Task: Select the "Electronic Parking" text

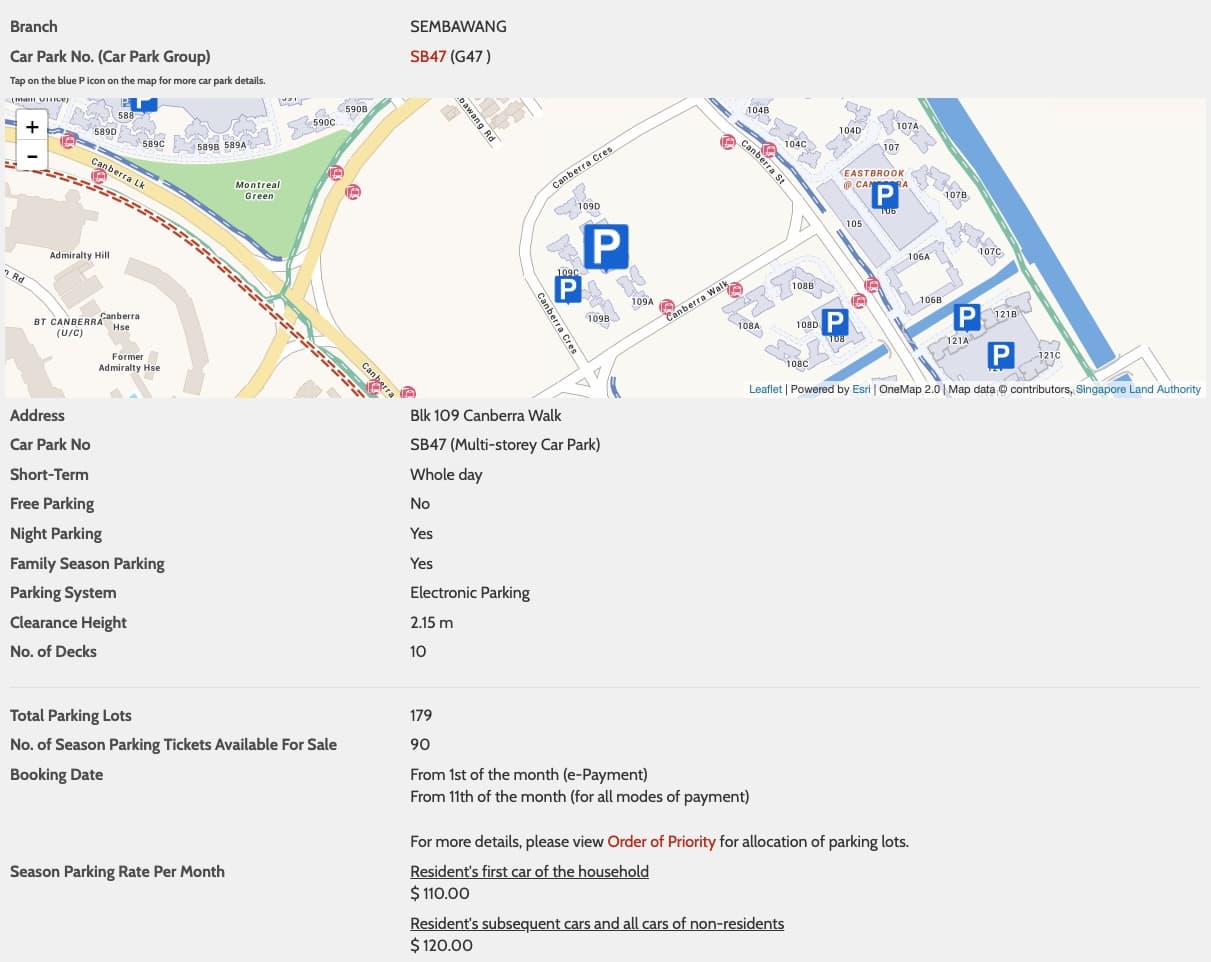Action: point(470,592)
